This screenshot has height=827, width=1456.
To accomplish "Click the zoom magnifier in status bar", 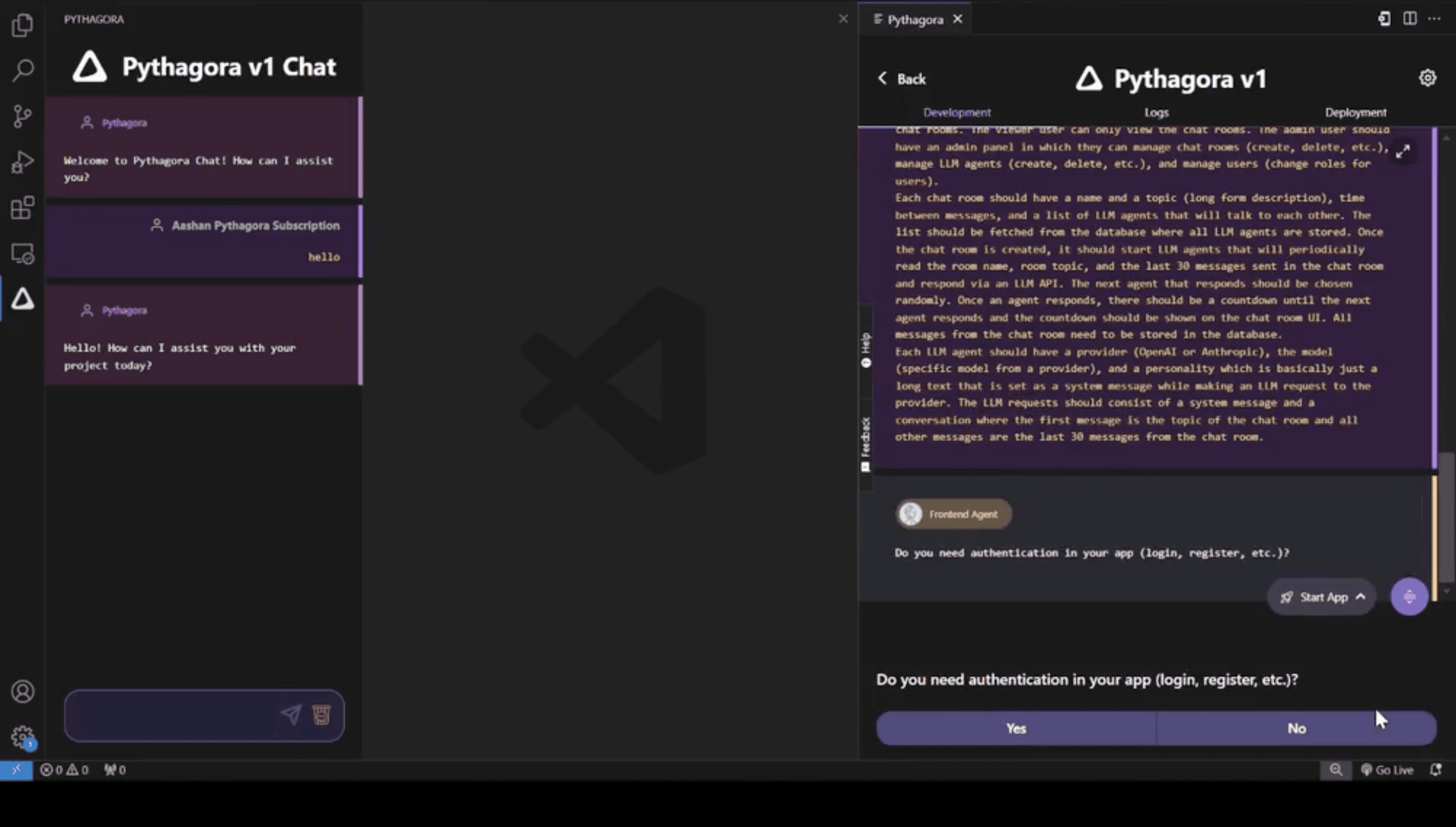I will [1336, 770].
